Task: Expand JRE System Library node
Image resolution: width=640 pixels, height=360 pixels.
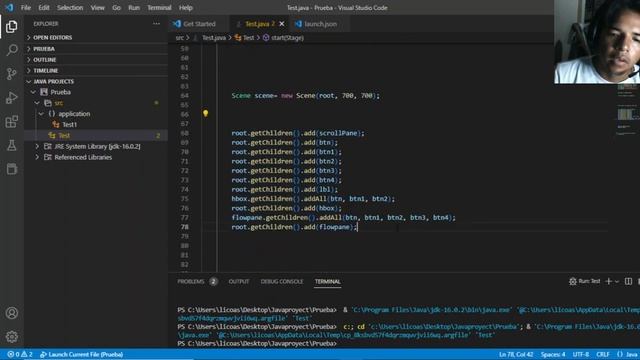Action: (x=37, y=146)
